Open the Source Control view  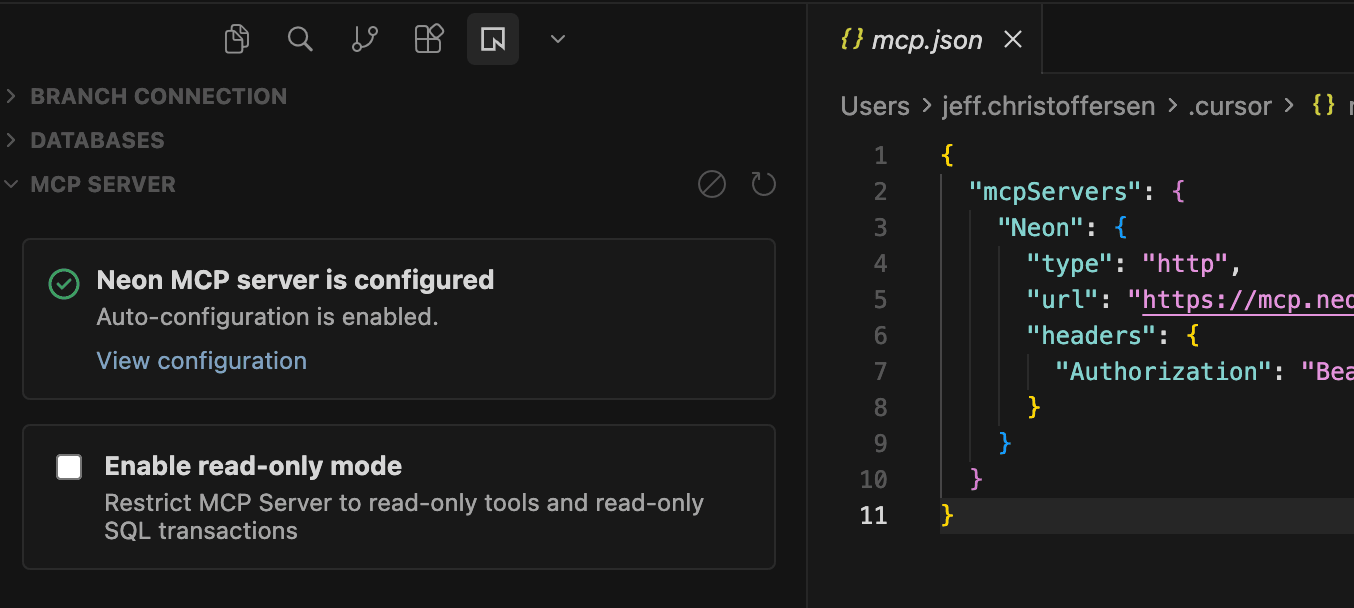point(365,39)
